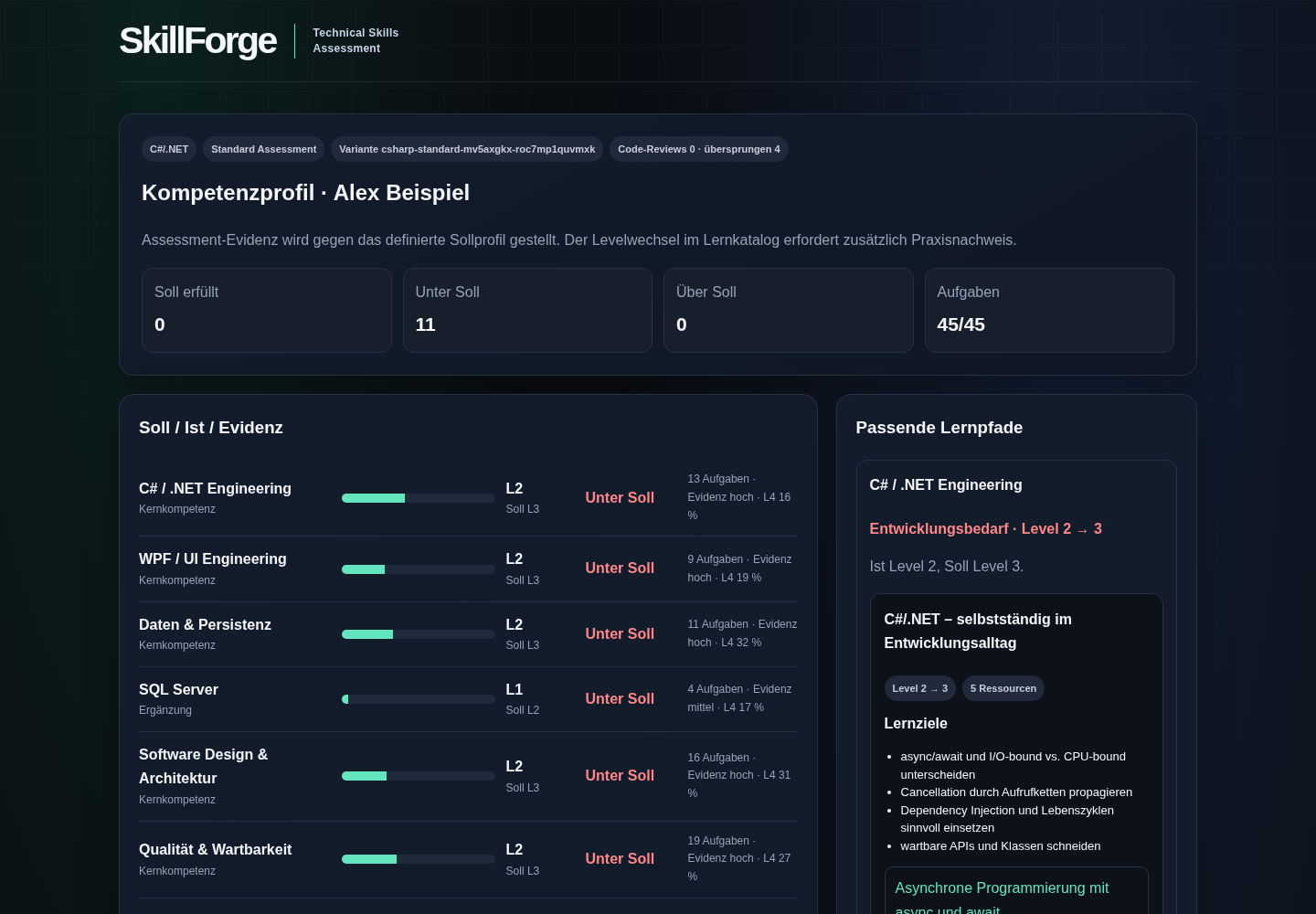Click '4 Aufgaben · Evidenz mittel' text
Viewport: 1316px width, 914px height.
point(739,698)
